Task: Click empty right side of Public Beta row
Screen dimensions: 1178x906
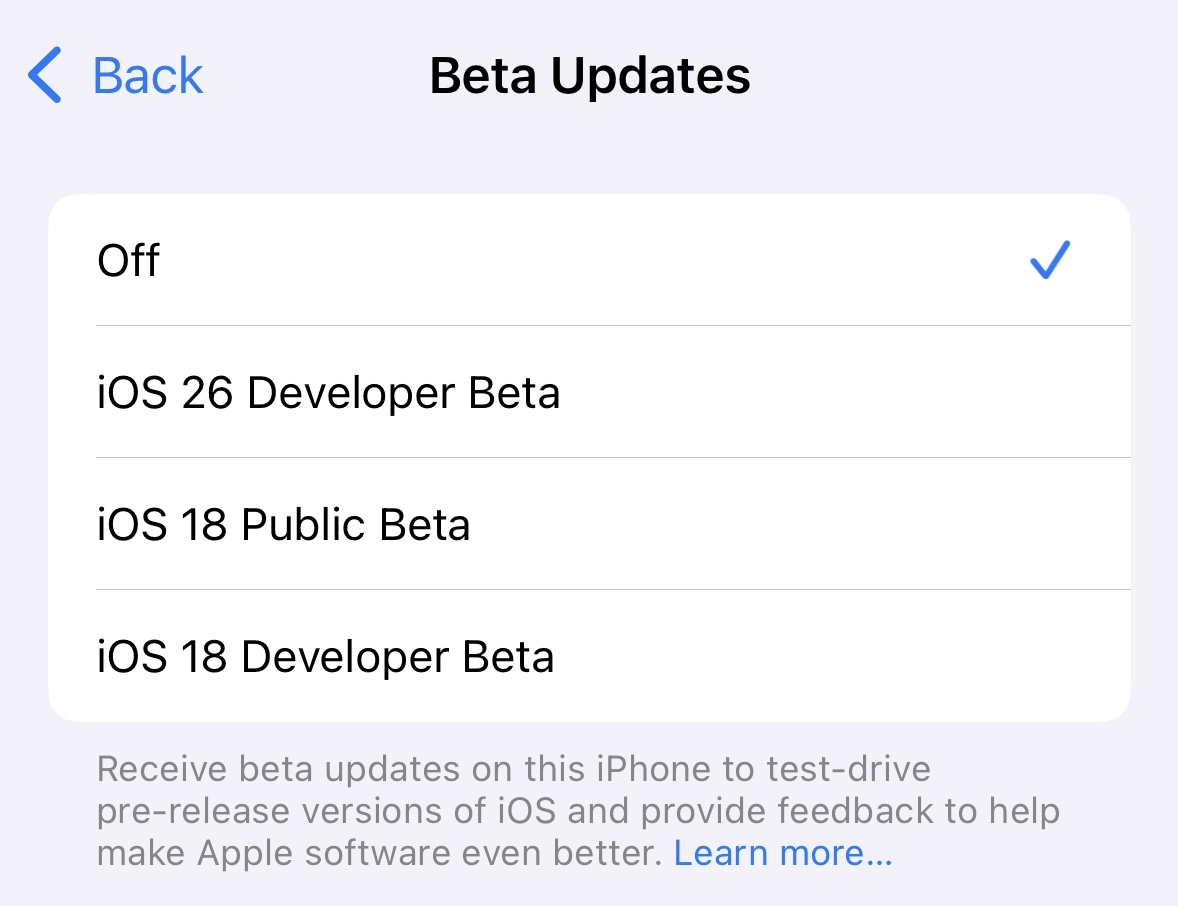Action: 900,525
